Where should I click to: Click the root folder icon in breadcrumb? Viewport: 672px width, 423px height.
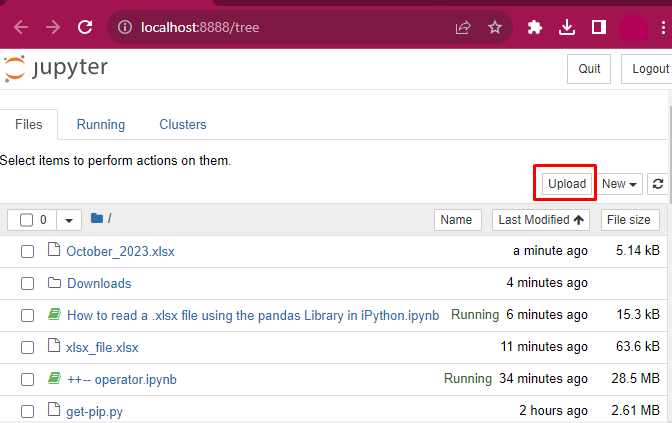[x=97, y=218]
